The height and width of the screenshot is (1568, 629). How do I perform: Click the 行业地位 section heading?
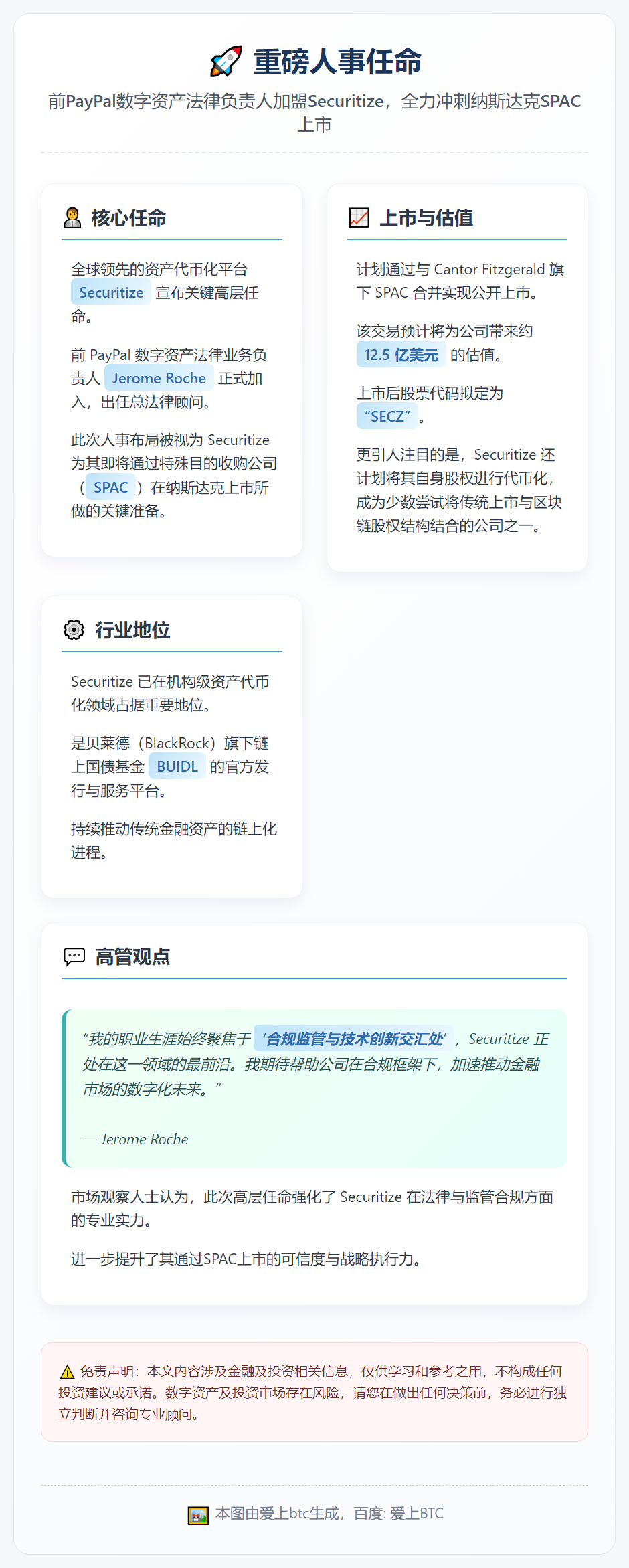click(132, 630)
